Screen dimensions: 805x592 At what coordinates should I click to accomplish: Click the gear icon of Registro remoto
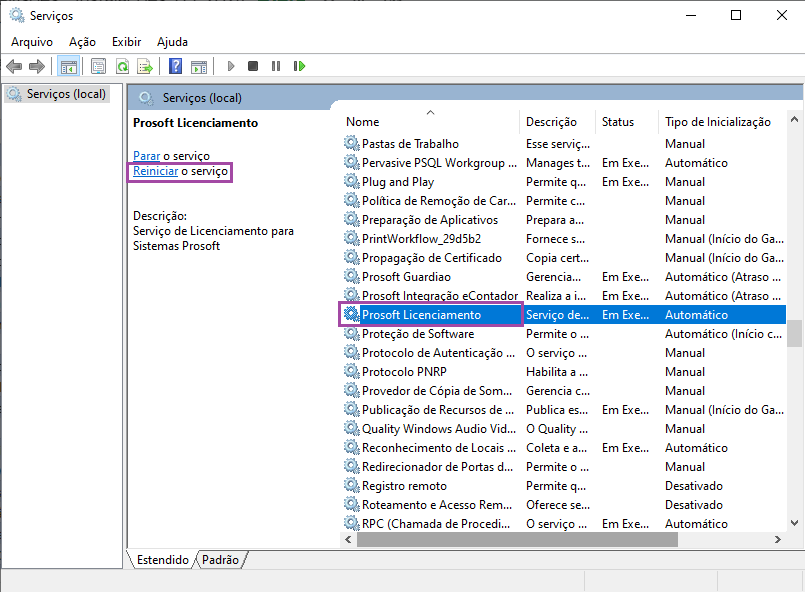coord(352,486)
